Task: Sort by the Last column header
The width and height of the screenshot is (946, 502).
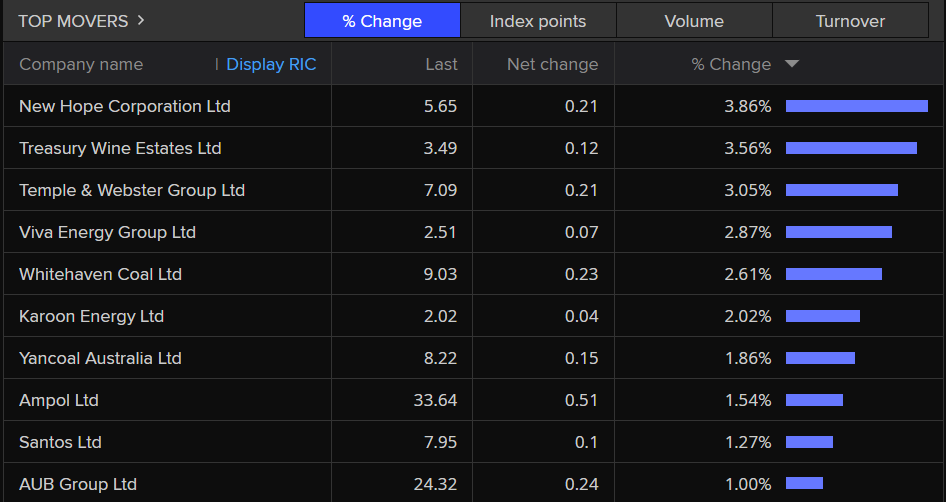Action: tap(441, 64)
